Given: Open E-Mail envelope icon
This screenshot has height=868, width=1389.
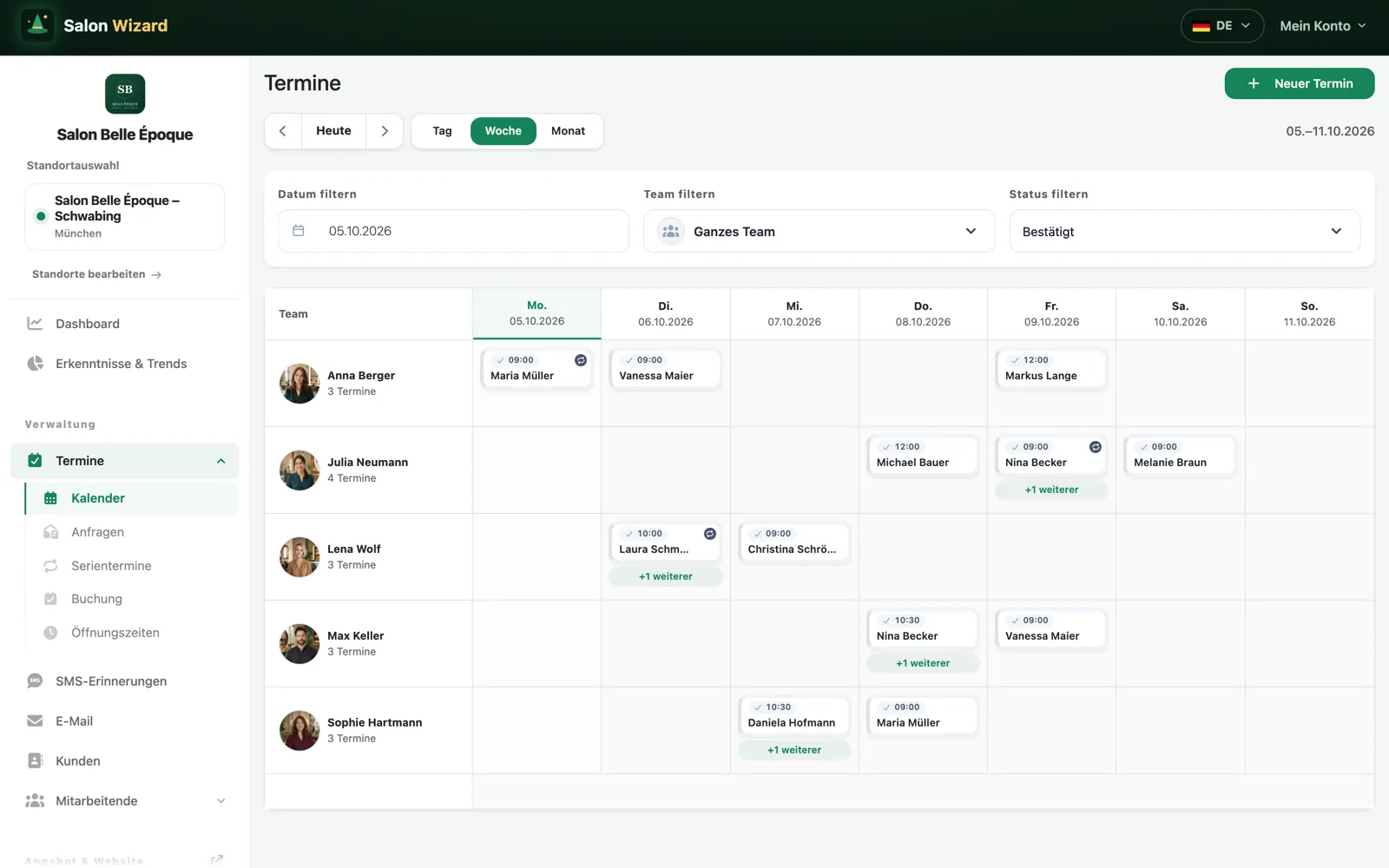Looking at the screenshot, I should click(35, 721).
